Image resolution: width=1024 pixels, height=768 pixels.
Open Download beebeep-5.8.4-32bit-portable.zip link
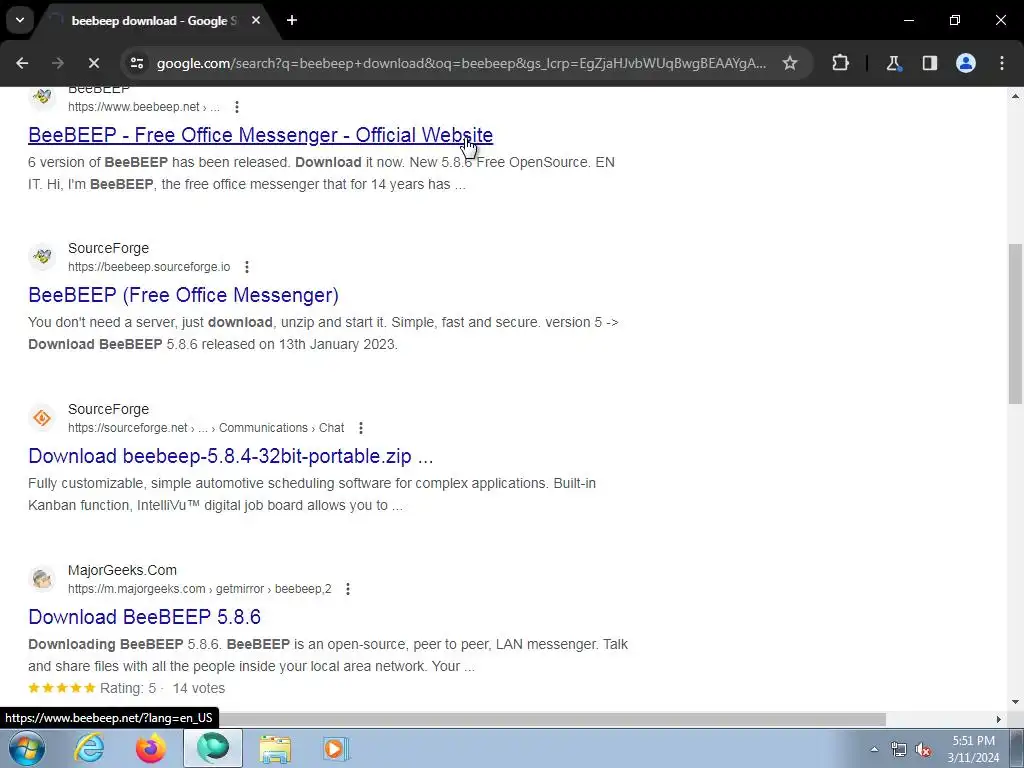[231, 456]
